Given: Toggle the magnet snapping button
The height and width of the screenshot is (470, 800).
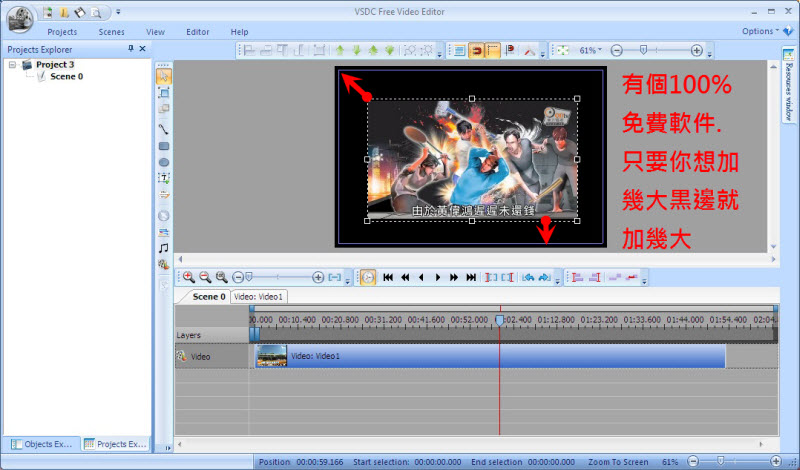Looking at the screenshot, I should [476, 50].
